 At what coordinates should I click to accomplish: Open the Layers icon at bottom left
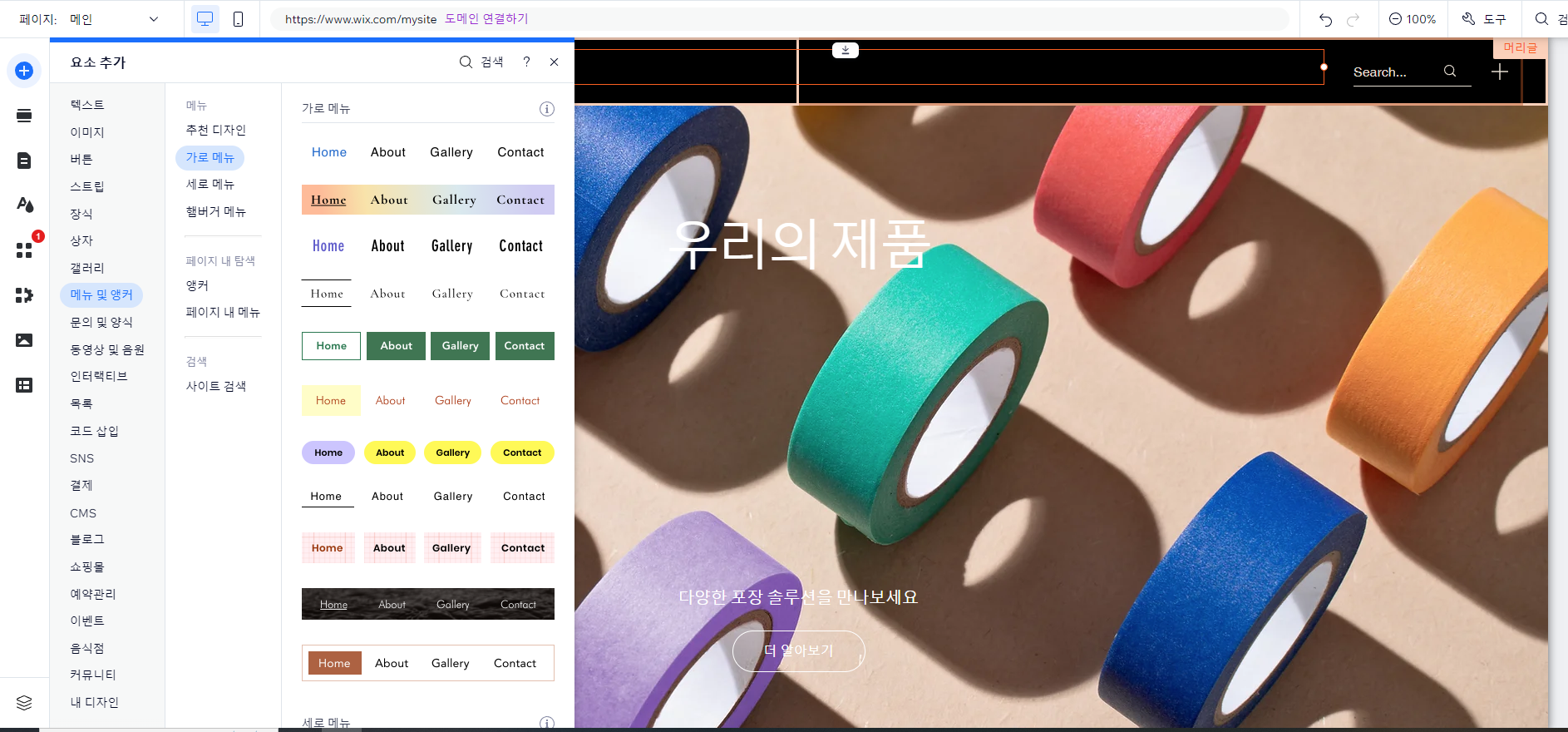24,703
